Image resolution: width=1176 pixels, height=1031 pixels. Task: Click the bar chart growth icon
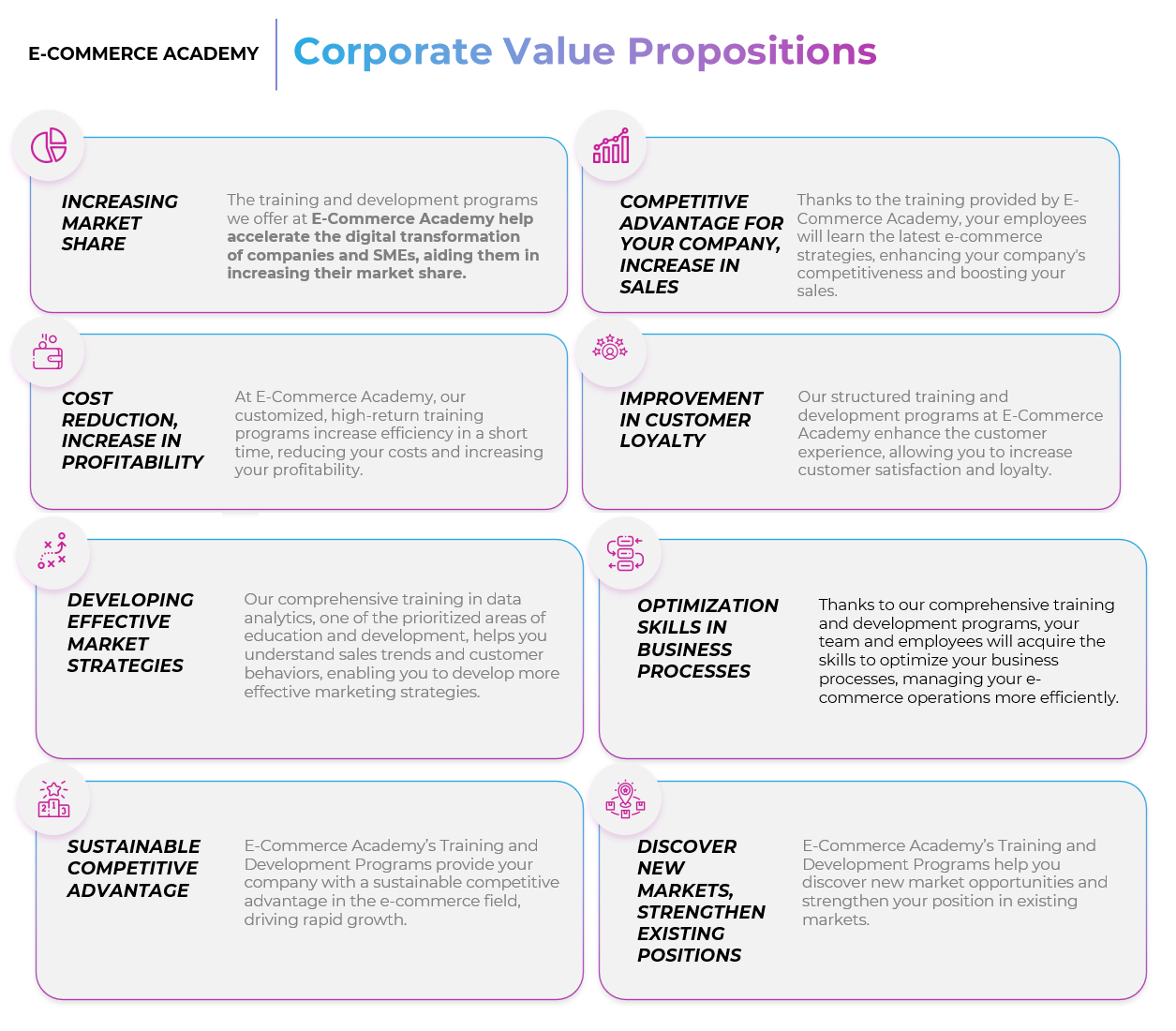coord(611,146)
